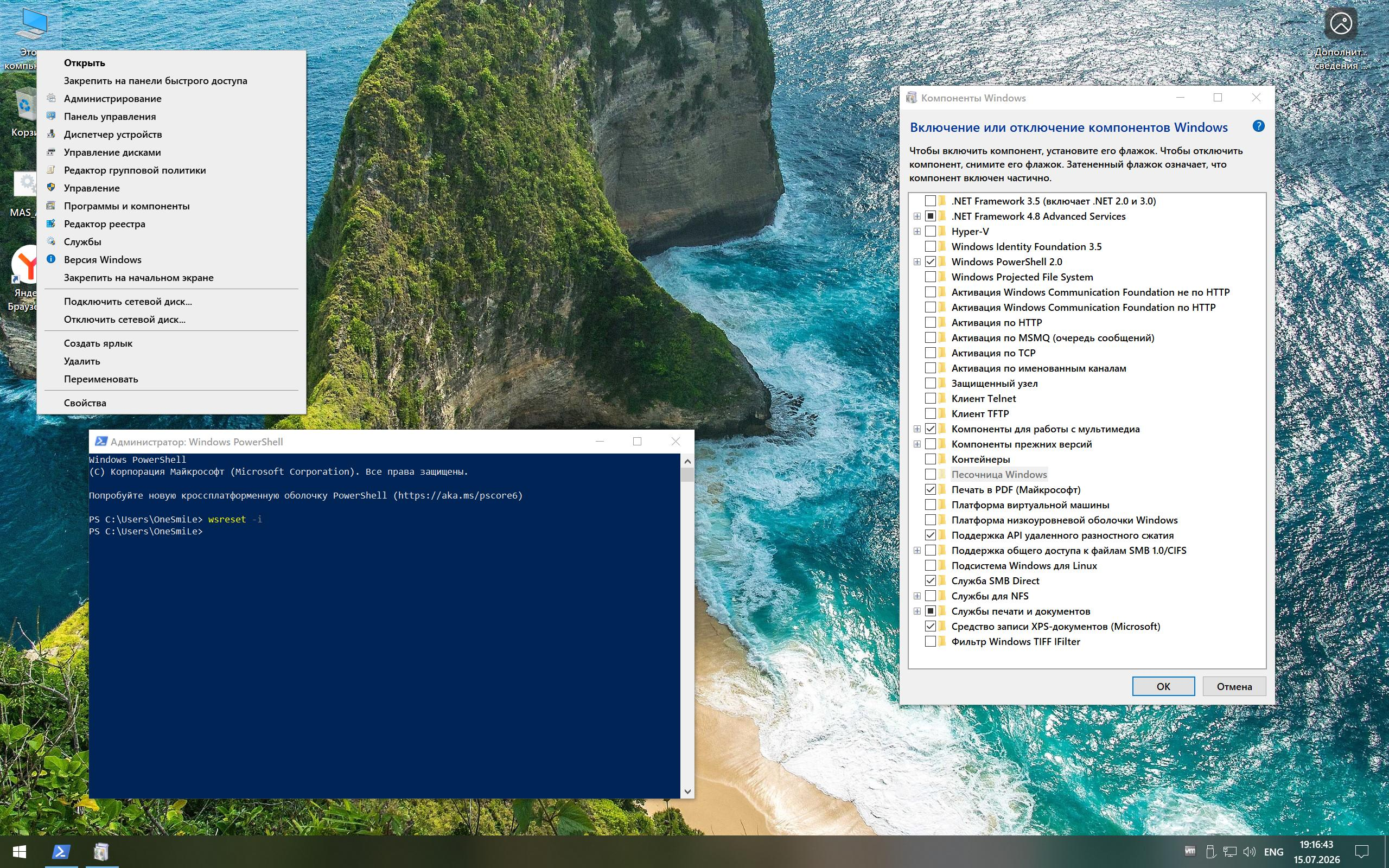
Task: Select "Фильтр Windows TIFF IFilter" row label
Action: (1015, 642)
